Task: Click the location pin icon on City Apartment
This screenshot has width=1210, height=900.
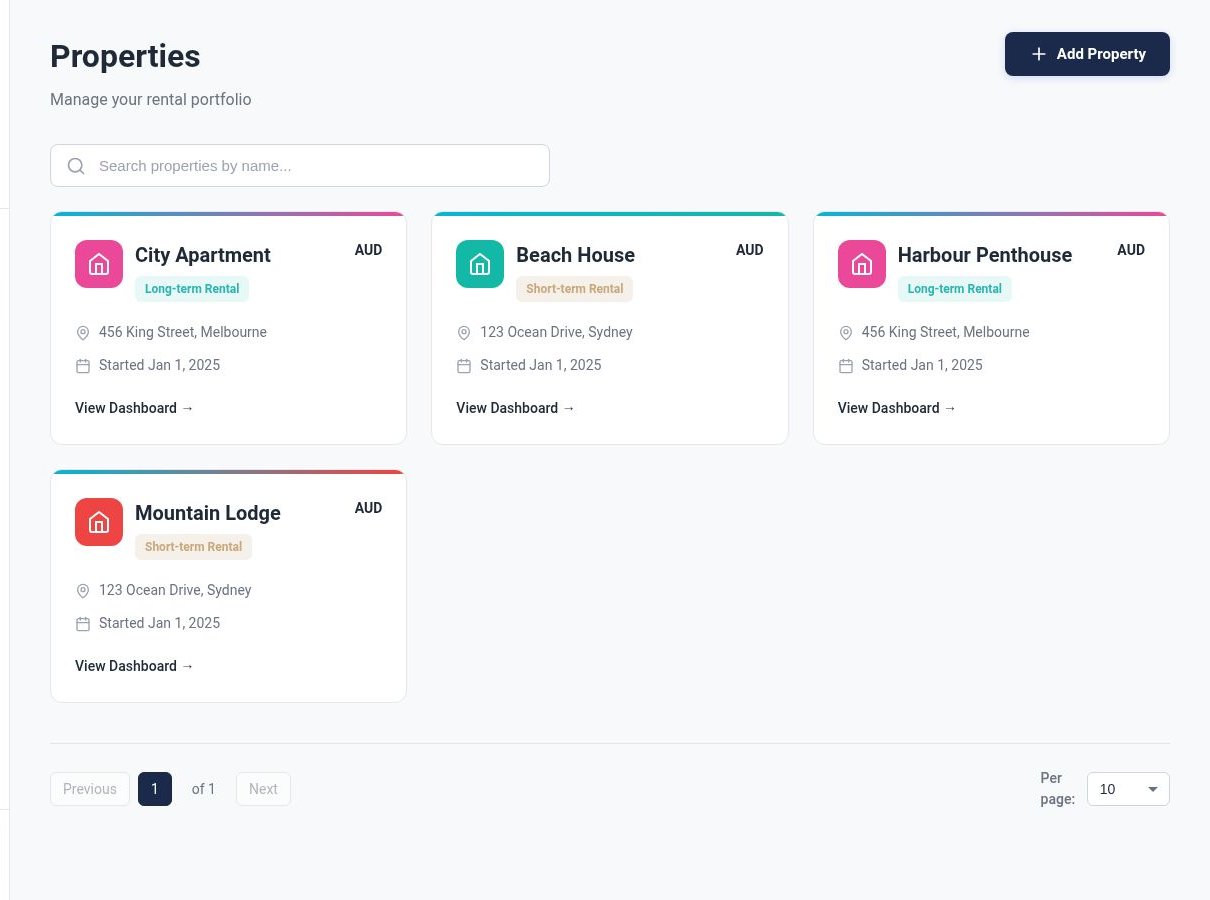Action: (x=83, y=333)
